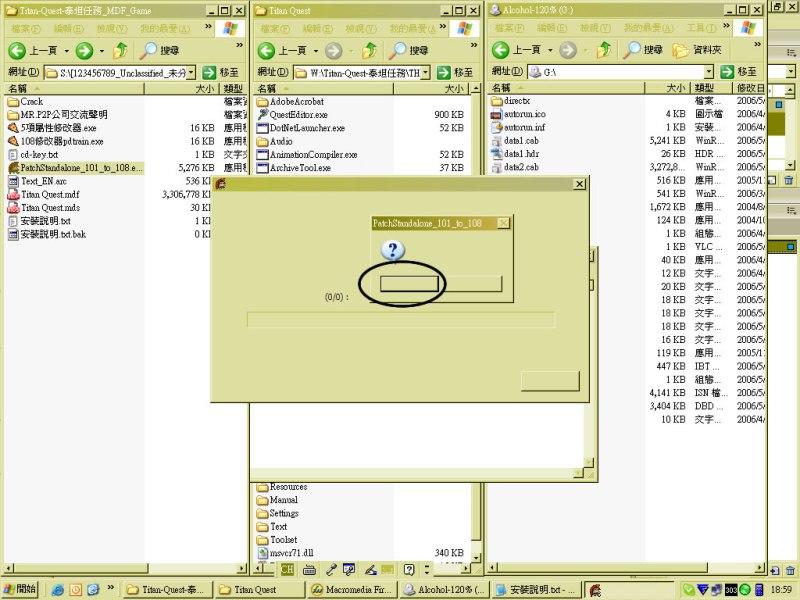Open Forward history dropdown in MDF_Game window
The height and width of the screenshot is (600, 800).
(x=102, y=51)
